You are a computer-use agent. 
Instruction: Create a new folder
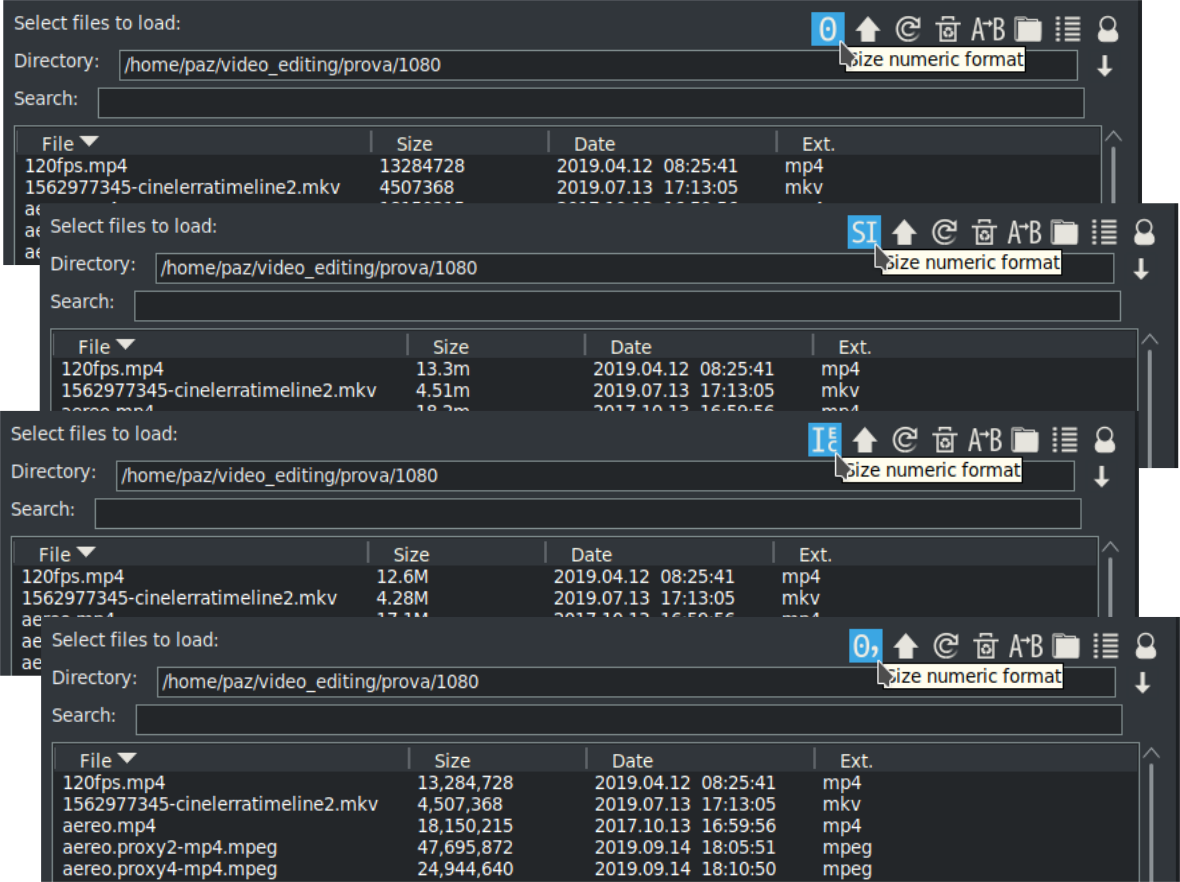(1065, 647)
